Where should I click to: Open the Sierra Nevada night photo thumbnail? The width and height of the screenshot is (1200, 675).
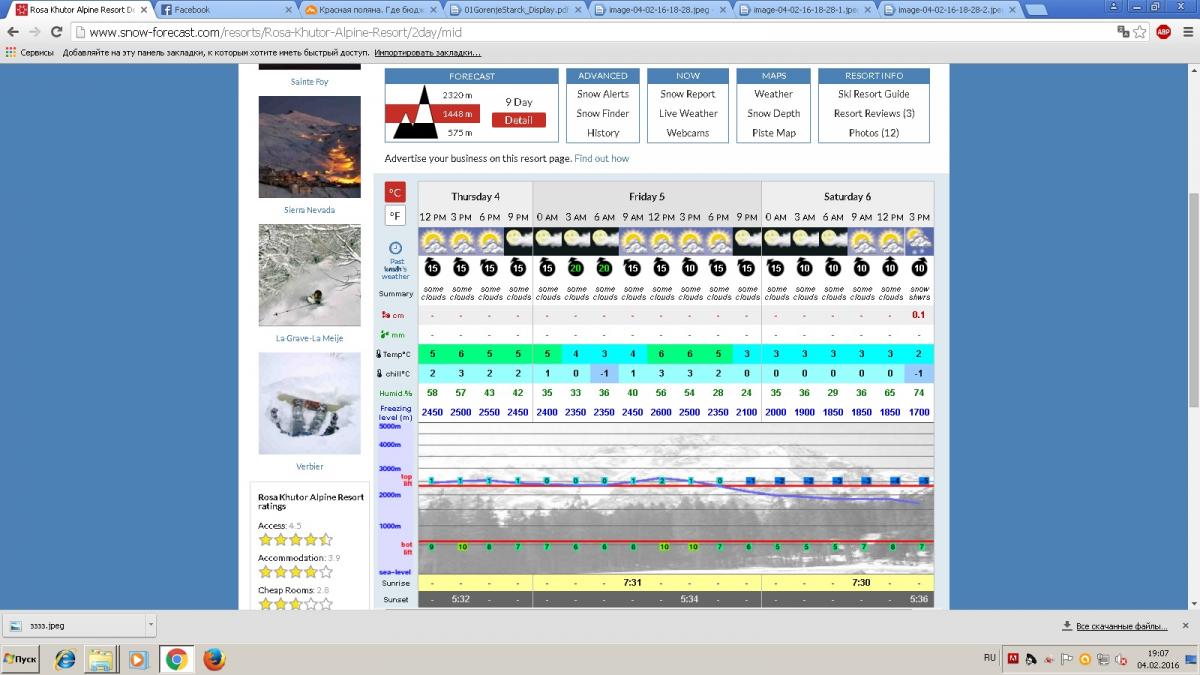pos(309,147)
